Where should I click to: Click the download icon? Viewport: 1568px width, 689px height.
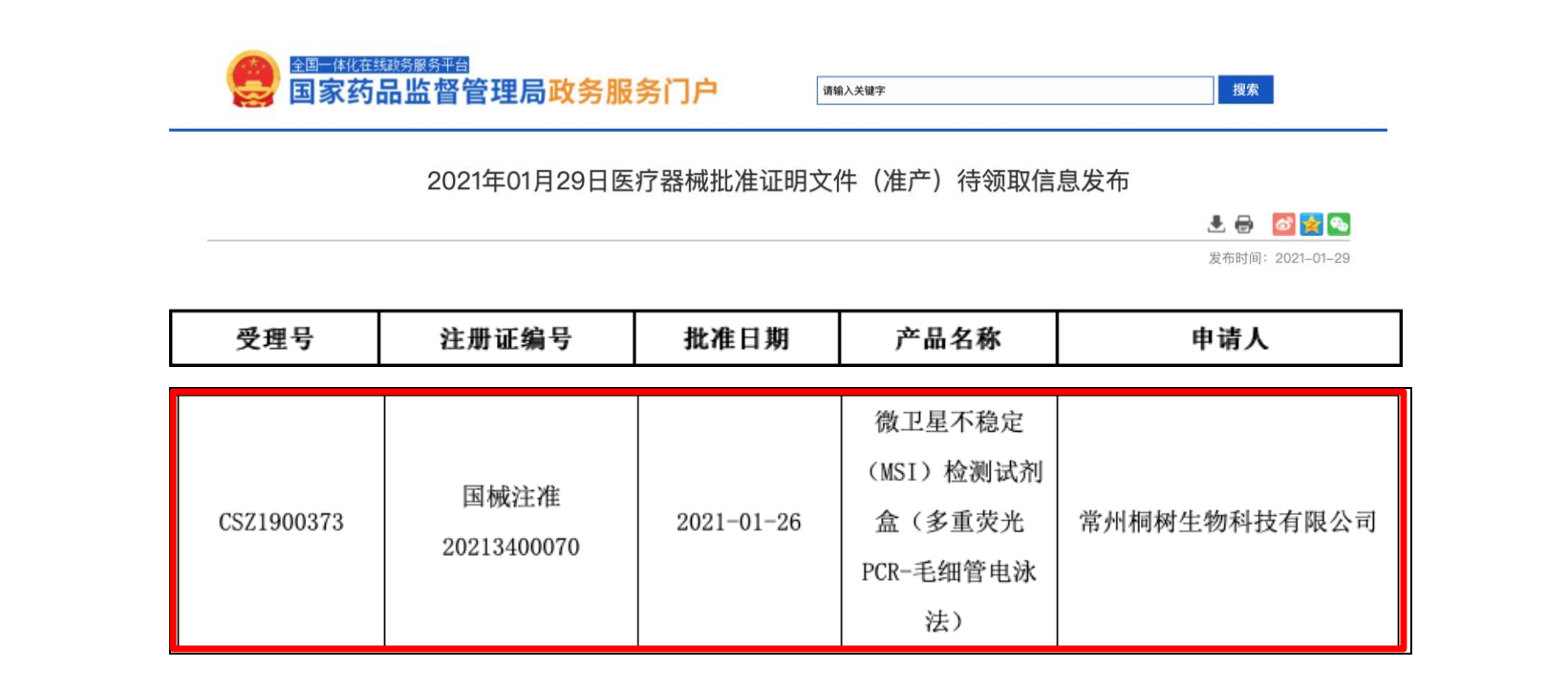point(1215,224)
